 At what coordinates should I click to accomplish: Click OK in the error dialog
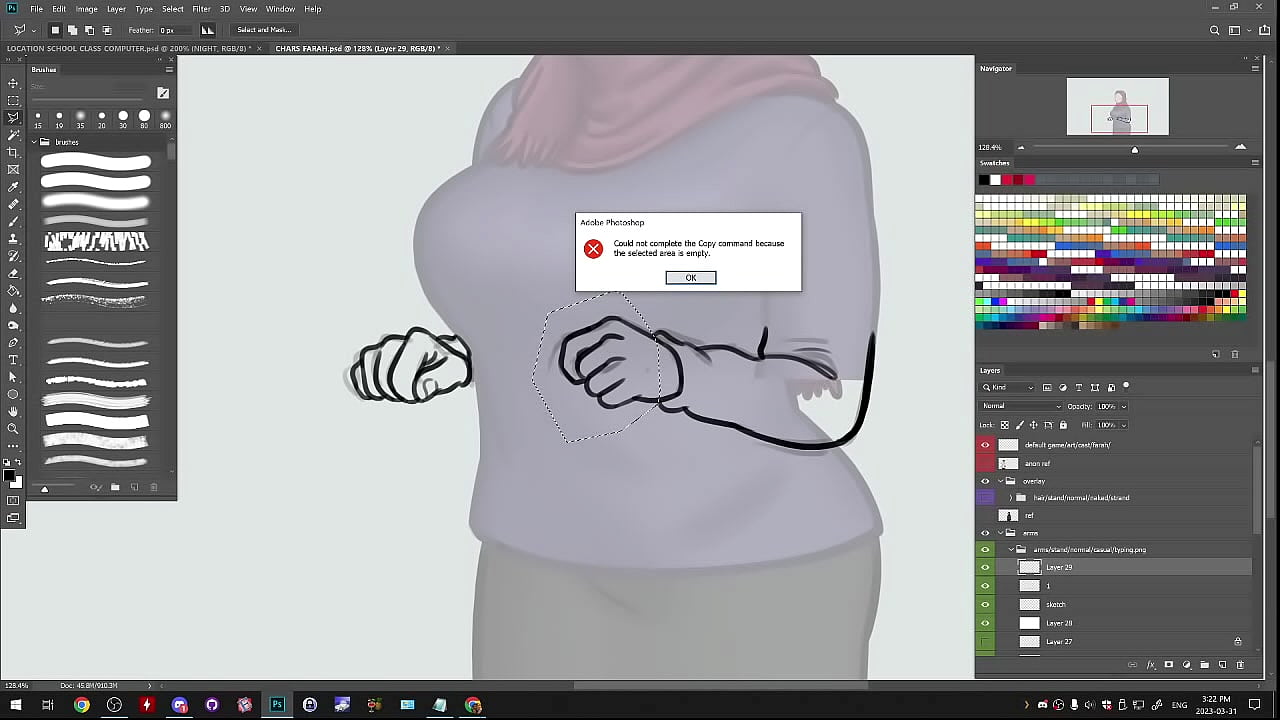pyautogui.click(x=690, y=278)
